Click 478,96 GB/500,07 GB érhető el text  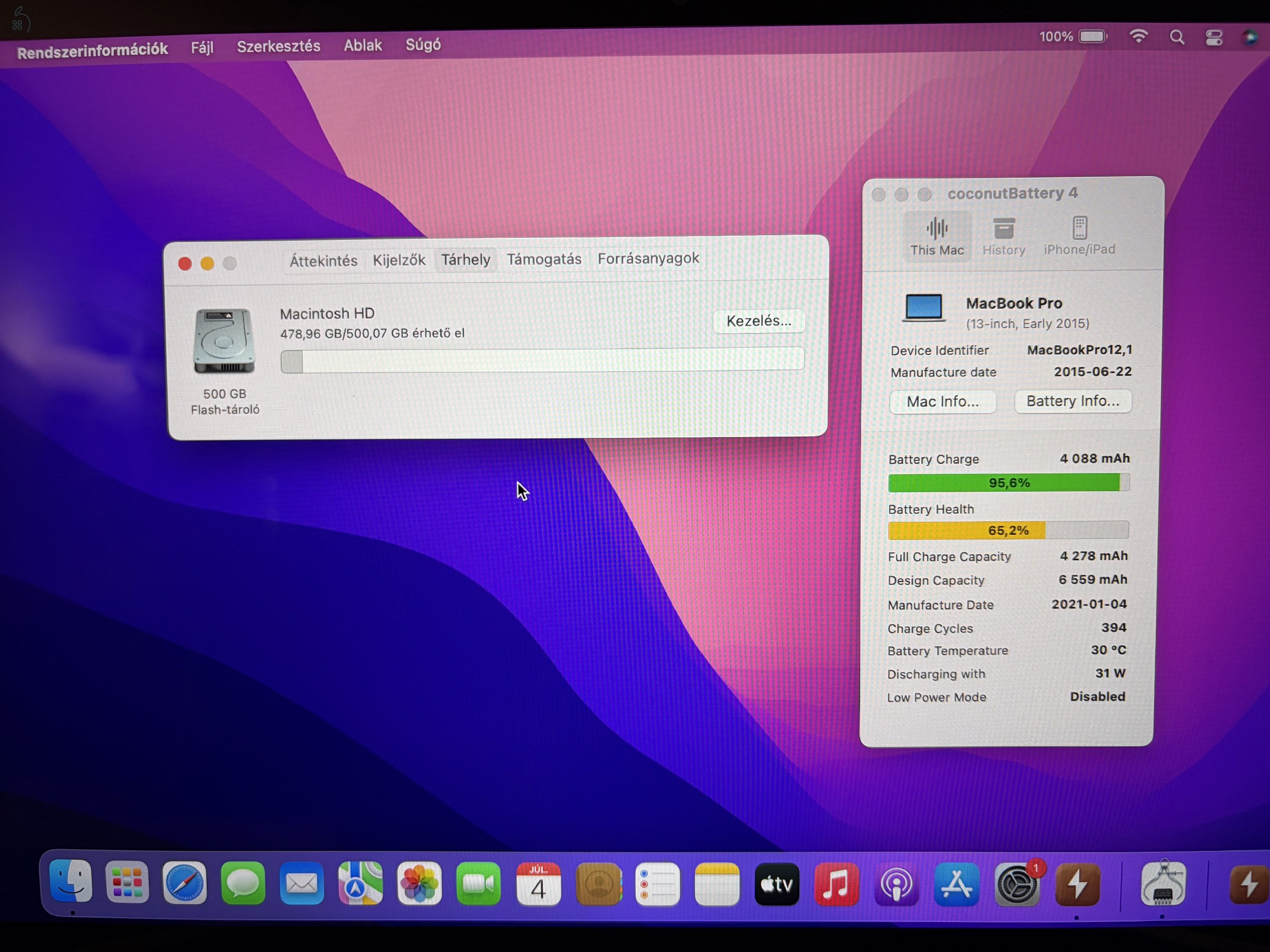pos(372,333)
